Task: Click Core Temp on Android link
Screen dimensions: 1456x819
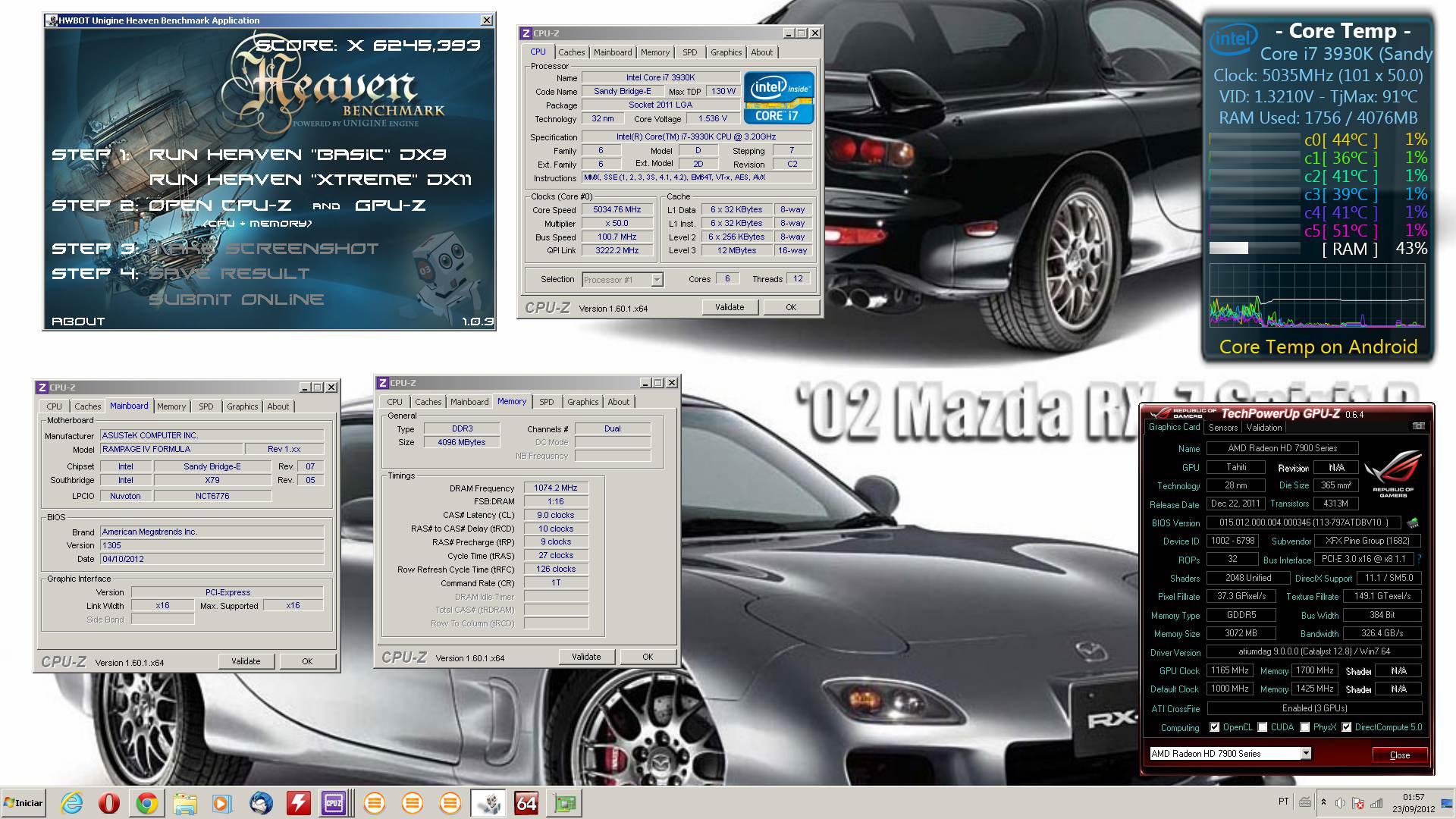Action: [1318, 347]
